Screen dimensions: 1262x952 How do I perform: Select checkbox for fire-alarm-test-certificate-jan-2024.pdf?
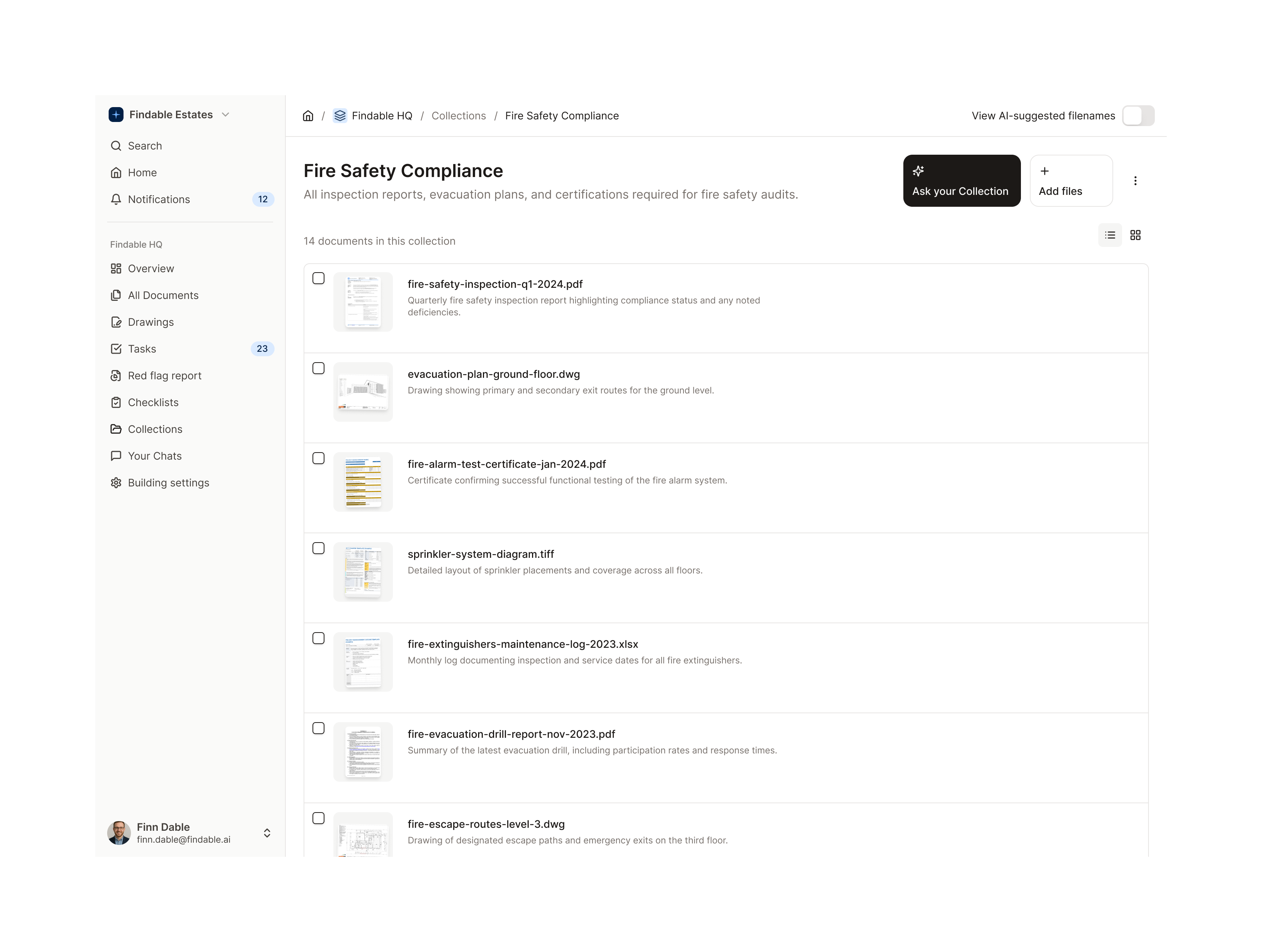(318, 459)
